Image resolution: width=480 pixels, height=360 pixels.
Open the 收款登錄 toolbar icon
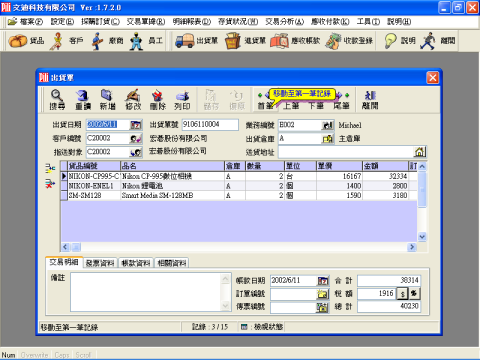[349, 41]
